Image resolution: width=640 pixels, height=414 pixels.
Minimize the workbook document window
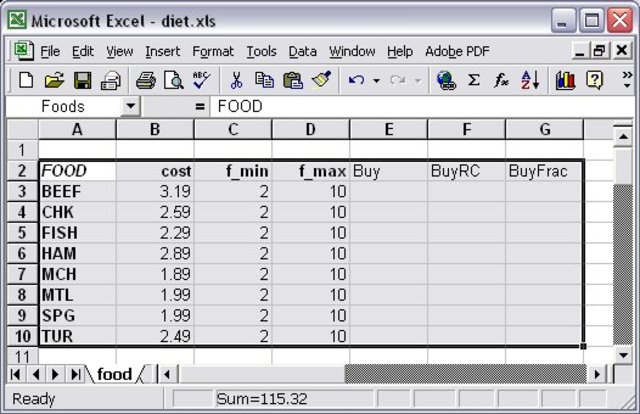[x=579, y=51]
